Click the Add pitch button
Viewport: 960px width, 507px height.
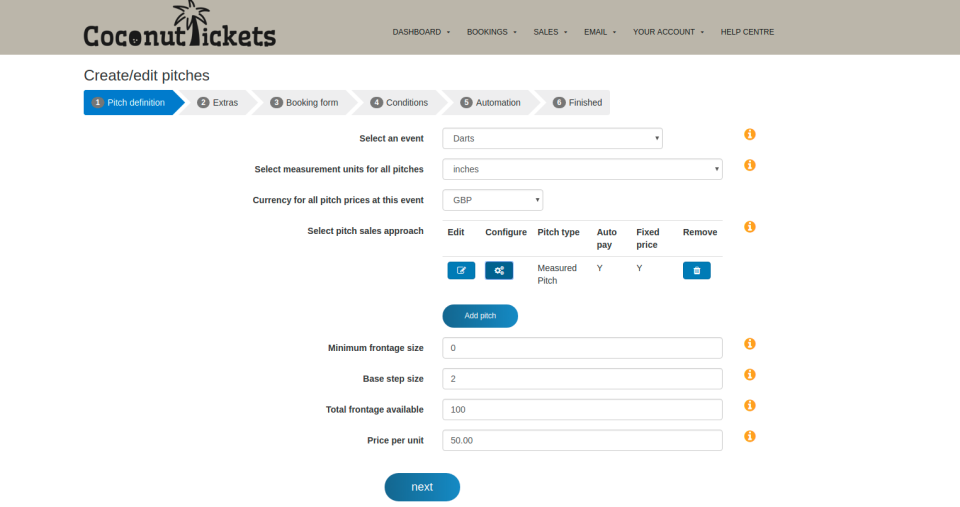coord(480,316)
